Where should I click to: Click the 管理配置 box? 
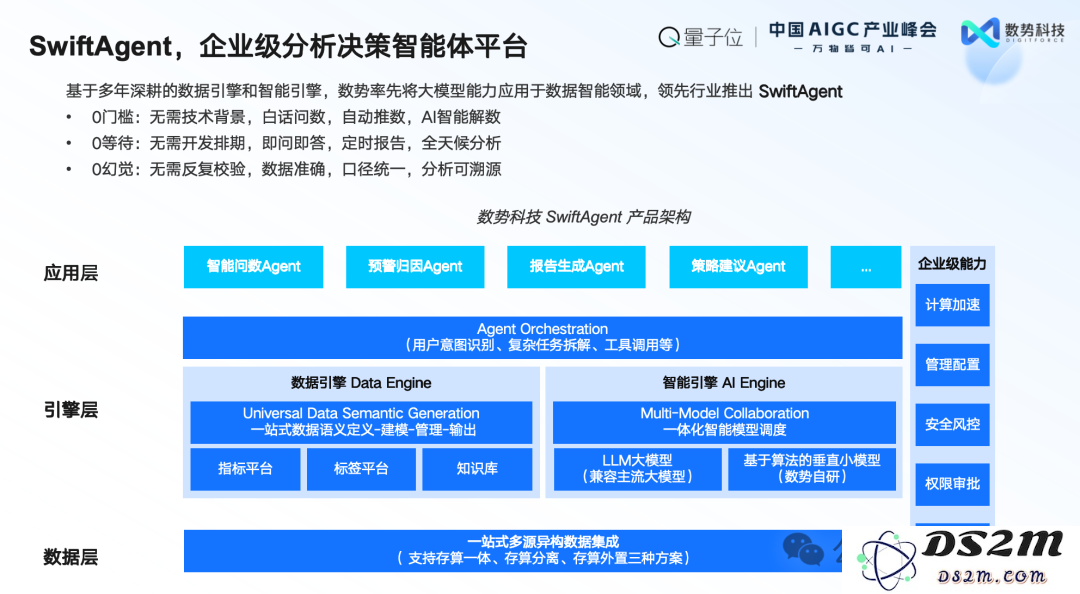pyautogui.click(x=952, y=365)
